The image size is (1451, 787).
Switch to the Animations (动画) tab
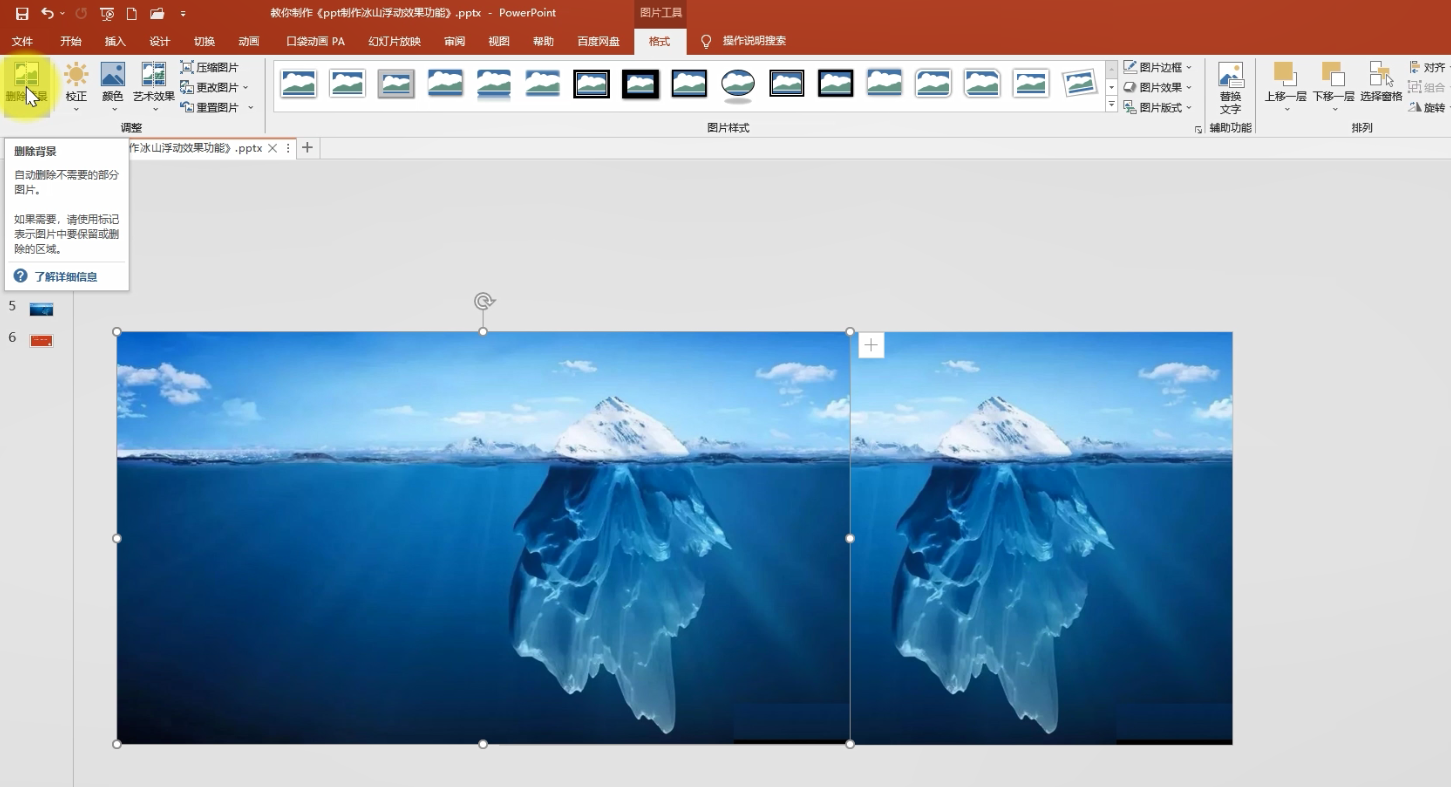point(249,41)
